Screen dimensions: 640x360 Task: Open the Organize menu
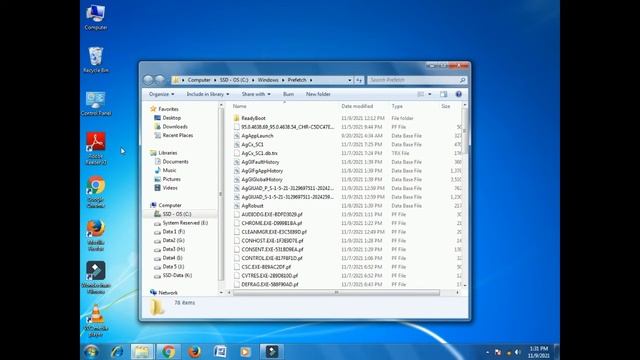[162, 94]
